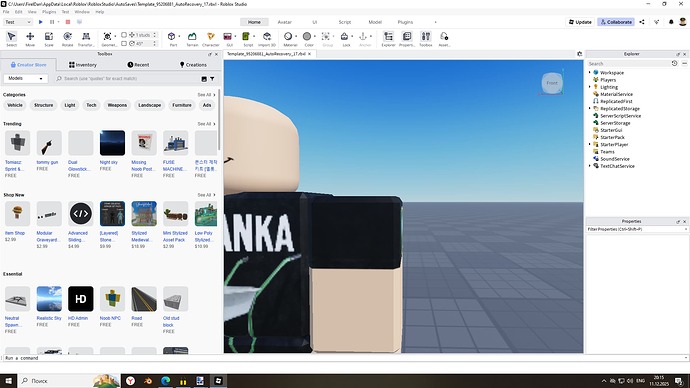This screenshot has height=388, width=690.
Task: Choose the Transform tool
Action: 86,39
